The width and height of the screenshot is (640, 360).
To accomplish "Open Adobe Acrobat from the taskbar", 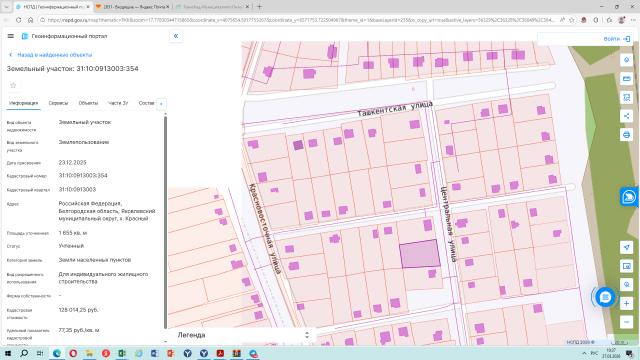I will click(220, 353).
